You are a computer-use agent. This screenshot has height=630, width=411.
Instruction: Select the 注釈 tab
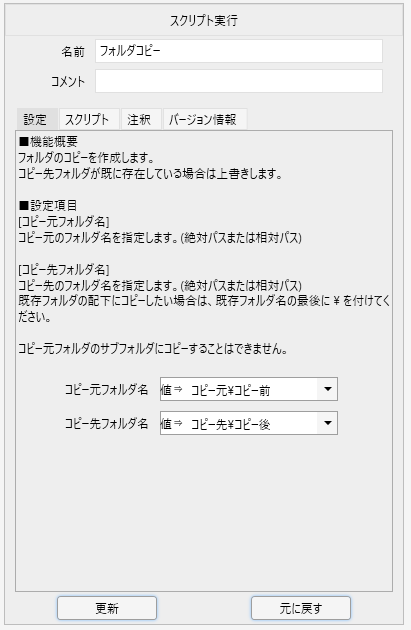141,119
